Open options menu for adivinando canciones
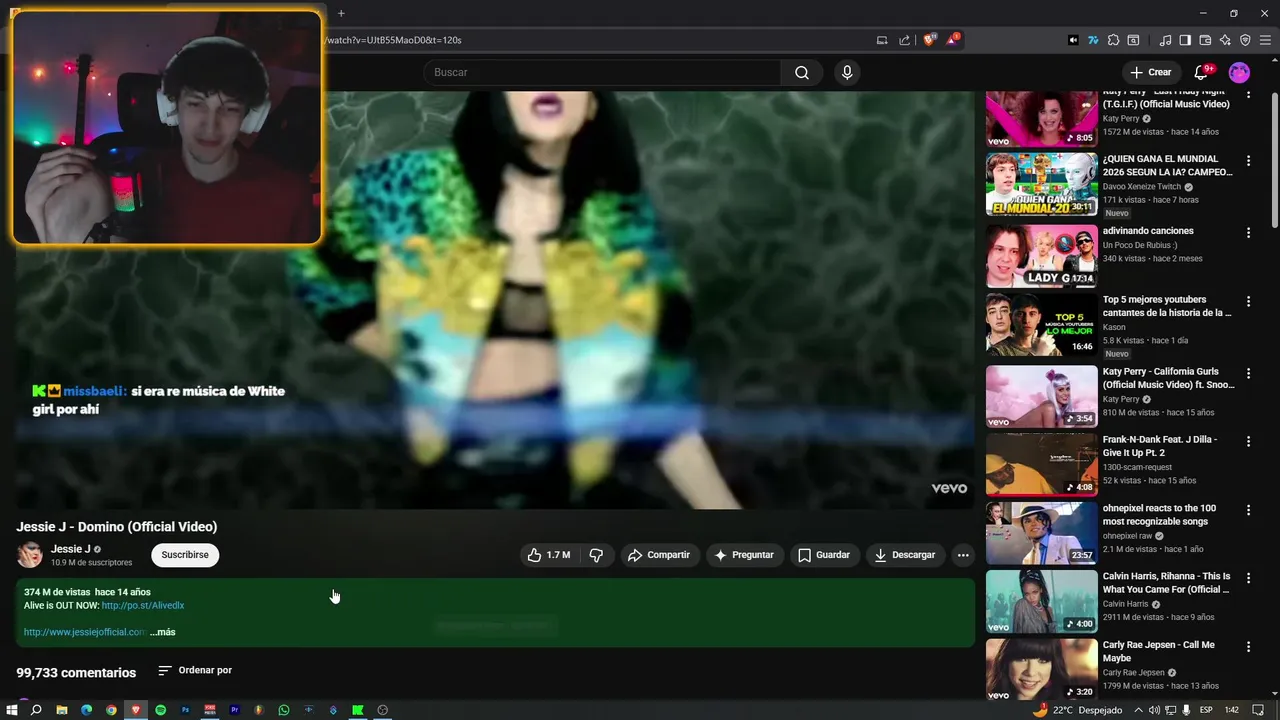The image size is (1280, 720). point(1248,233)
